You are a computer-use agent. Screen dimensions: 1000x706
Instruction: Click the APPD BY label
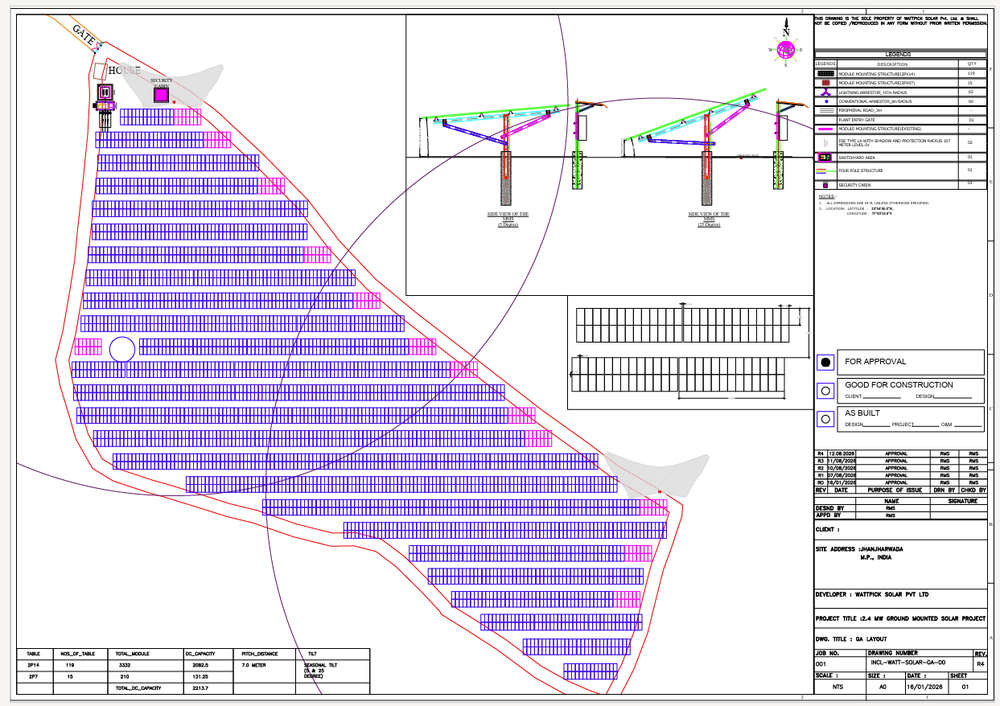(828, 515)
